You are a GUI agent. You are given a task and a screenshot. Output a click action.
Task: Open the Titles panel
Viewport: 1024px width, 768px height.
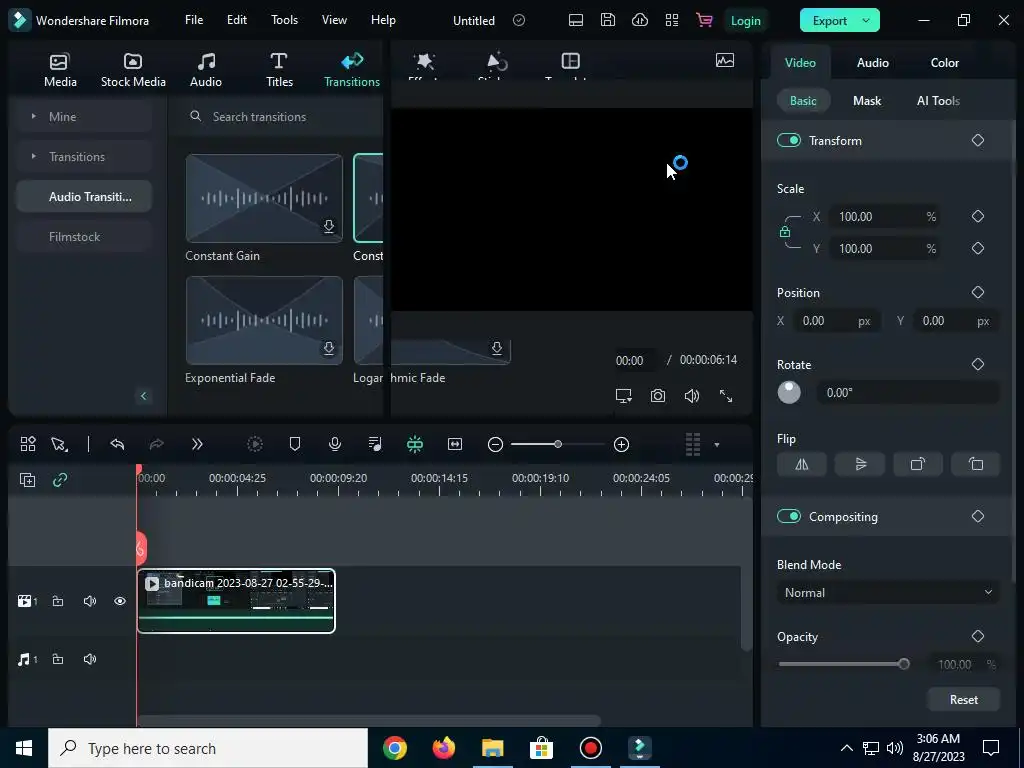[x=279, y=70]
